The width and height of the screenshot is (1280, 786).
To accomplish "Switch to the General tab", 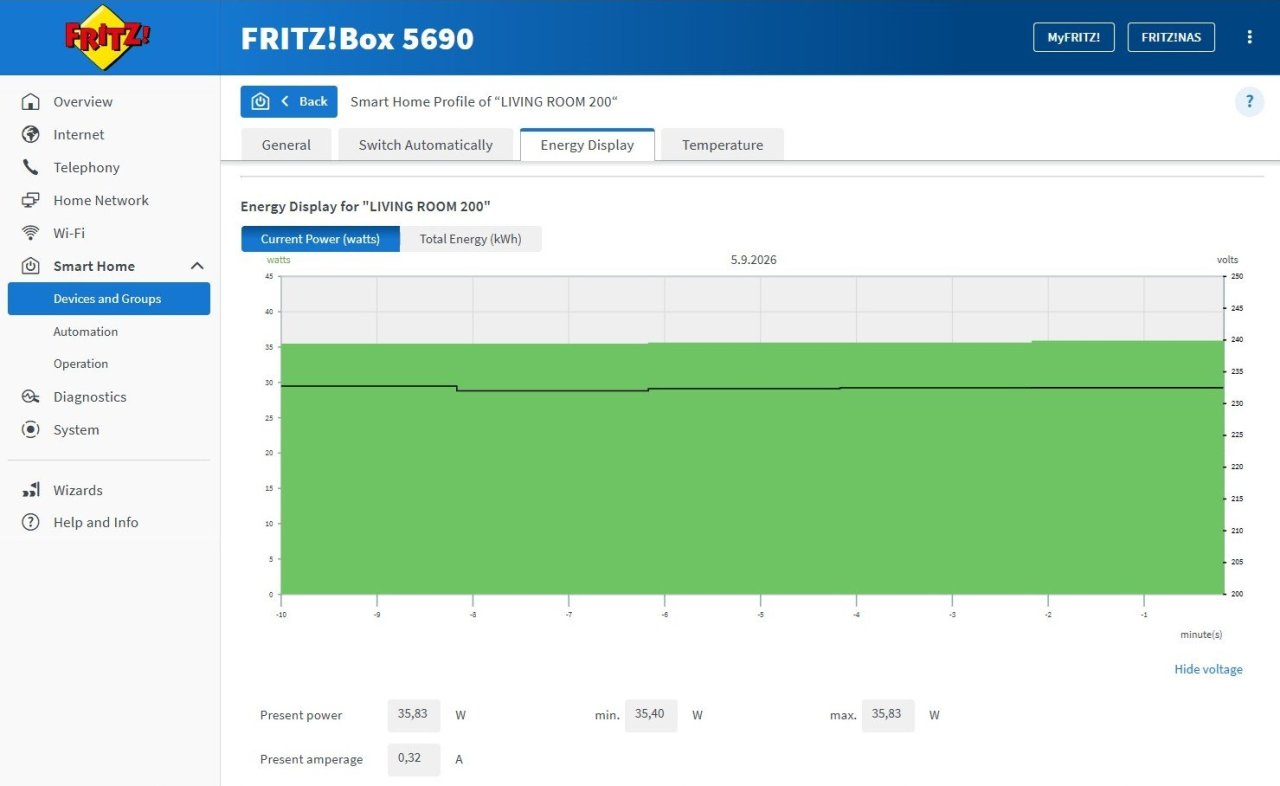I will coord(286,145).
